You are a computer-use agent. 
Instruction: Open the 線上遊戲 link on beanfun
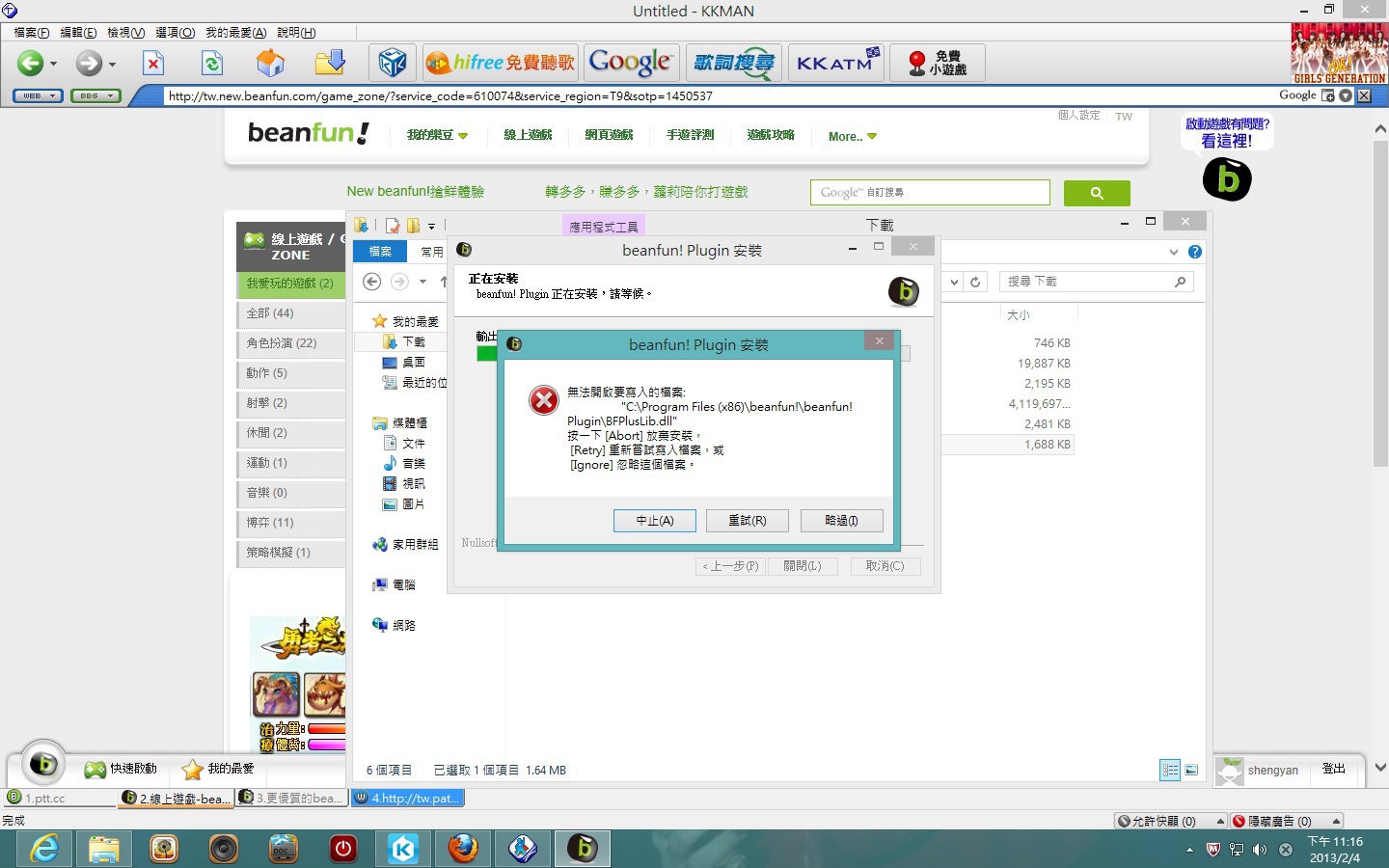pos(528,135)
